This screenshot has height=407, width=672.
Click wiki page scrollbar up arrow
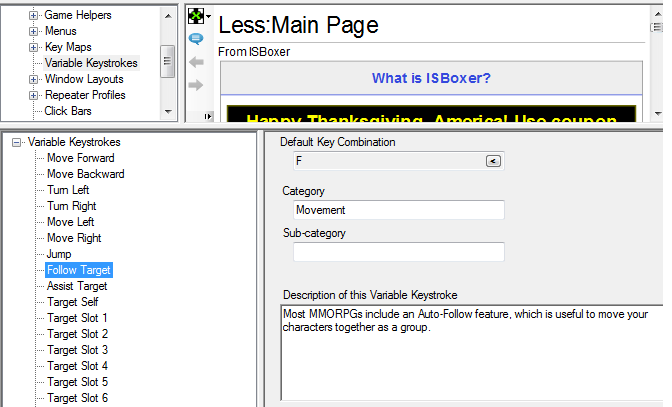[658, 14]
